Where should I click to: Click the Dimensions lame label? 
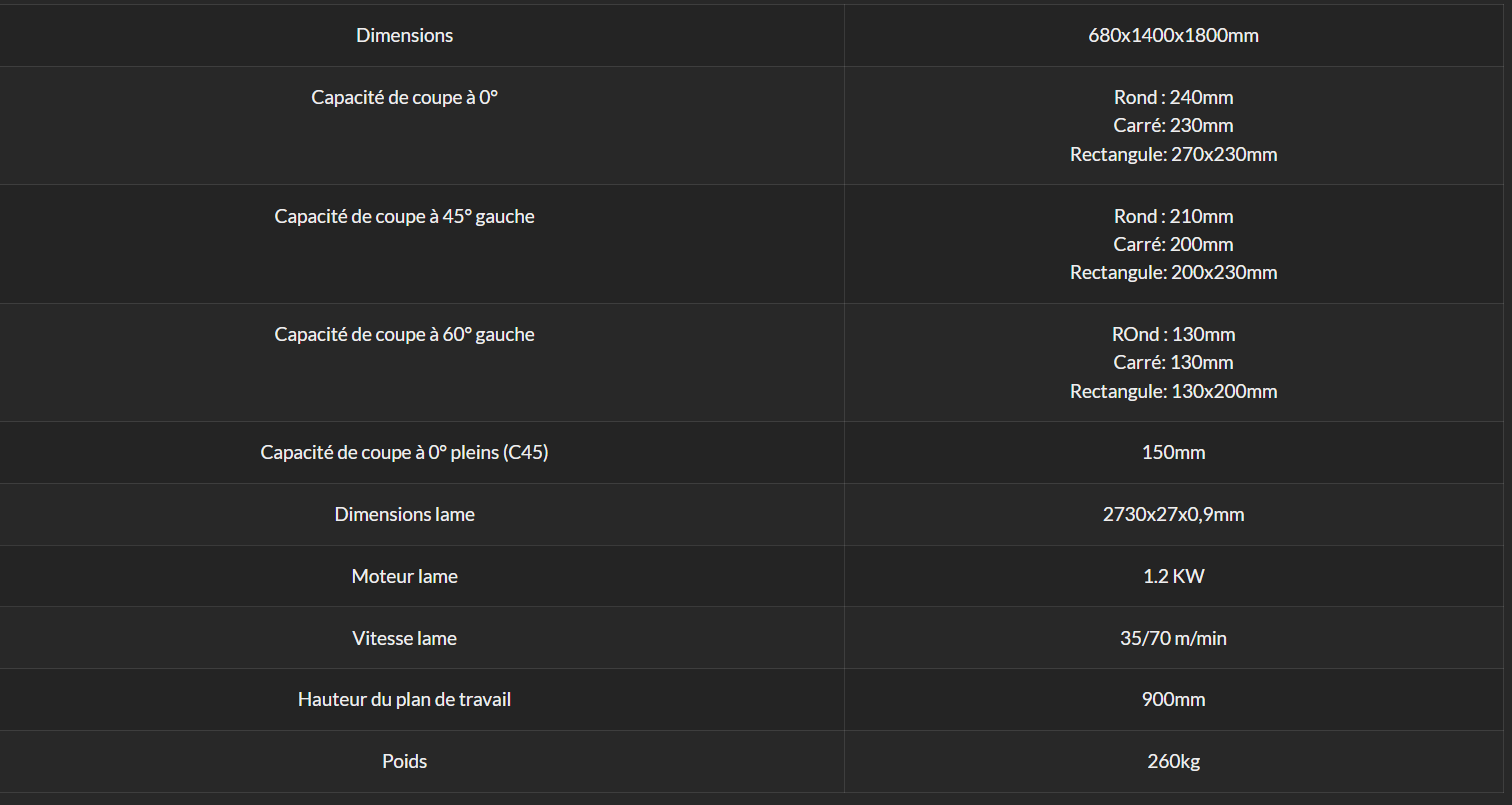[405, 515]
